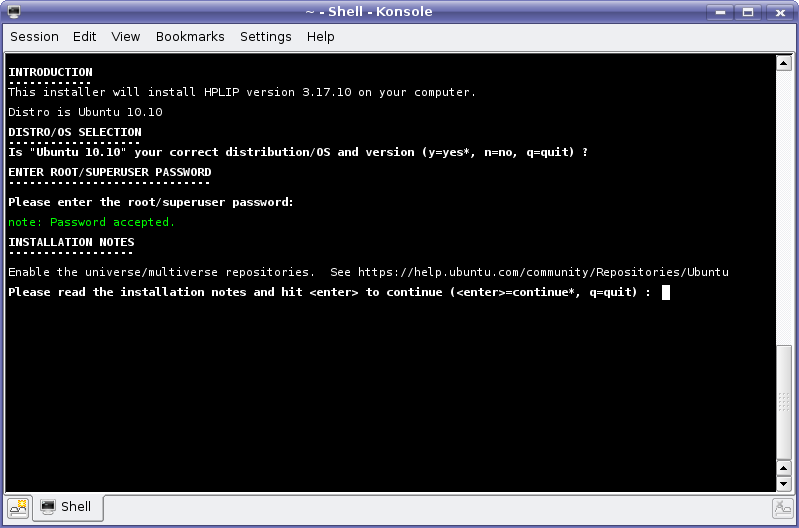Select the Shell session tab
The image size is (799, 528).
[67, 507]
